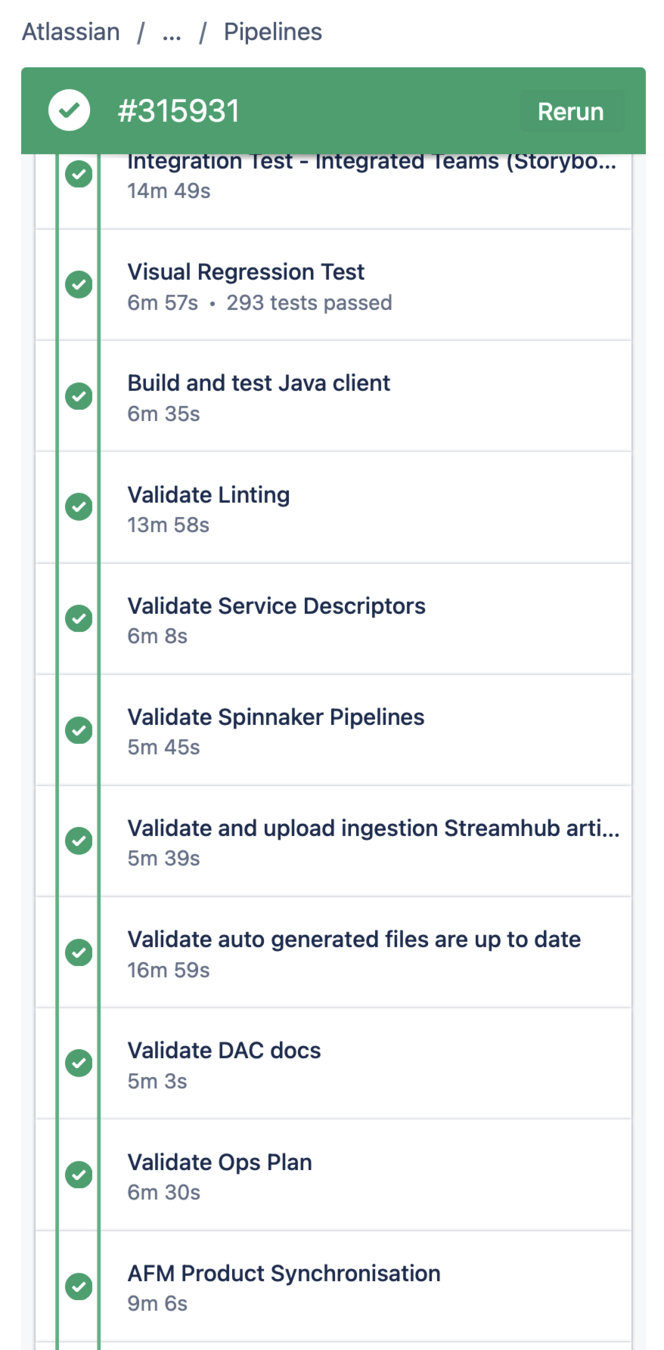
Task: Click the Validate Service Descriptors status checkmark
Action: coord(79,619)
